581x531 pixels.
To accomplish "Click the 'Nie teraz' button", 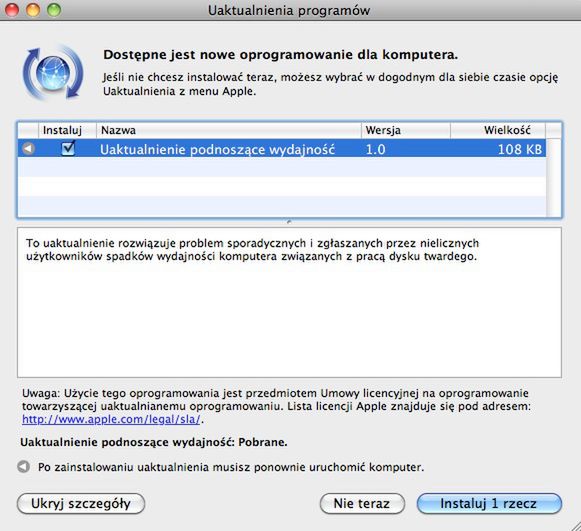I will pos(362,504).
